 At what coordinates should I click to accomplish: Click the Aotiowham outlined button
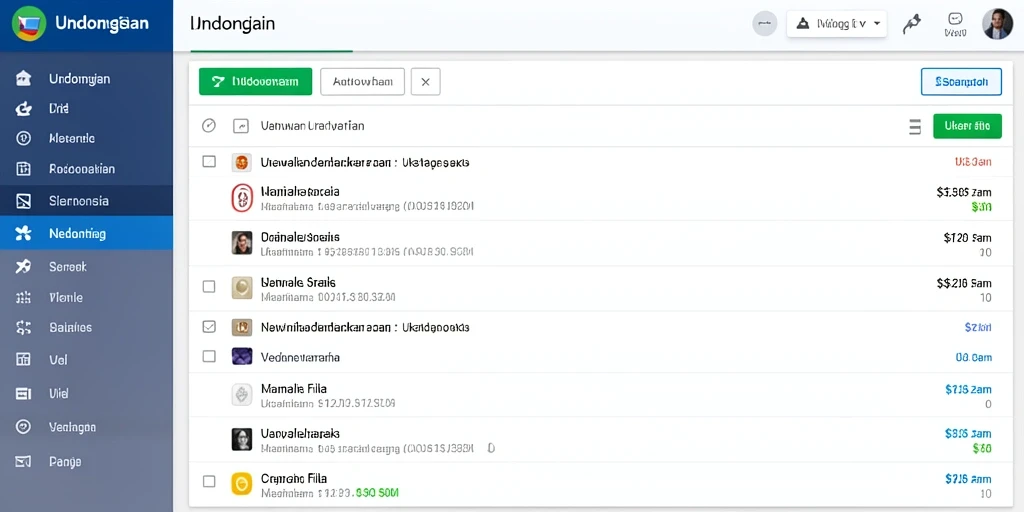point(362,82)
